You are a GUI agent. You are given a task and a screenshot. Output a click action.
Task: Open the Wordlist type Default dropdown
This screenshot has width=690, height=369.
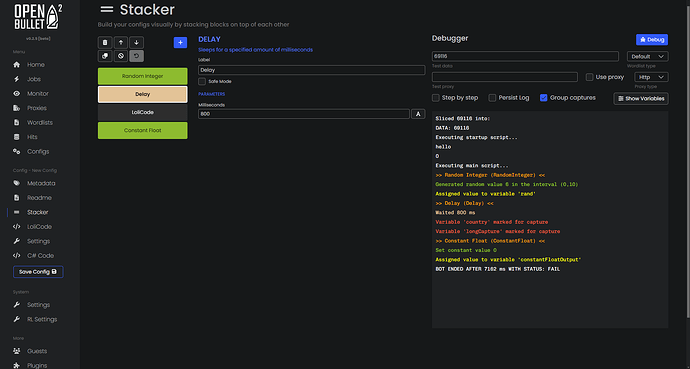647,56
